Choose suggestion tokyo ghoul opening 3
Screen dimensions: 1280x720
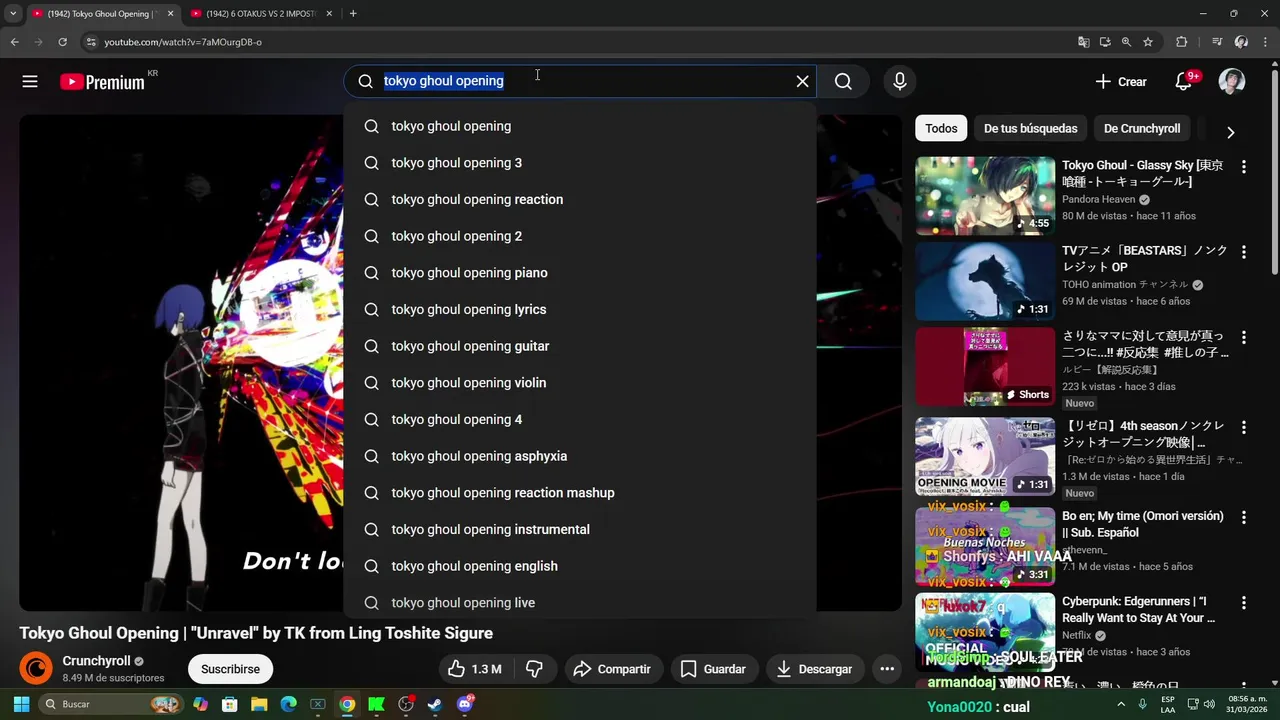580,163
